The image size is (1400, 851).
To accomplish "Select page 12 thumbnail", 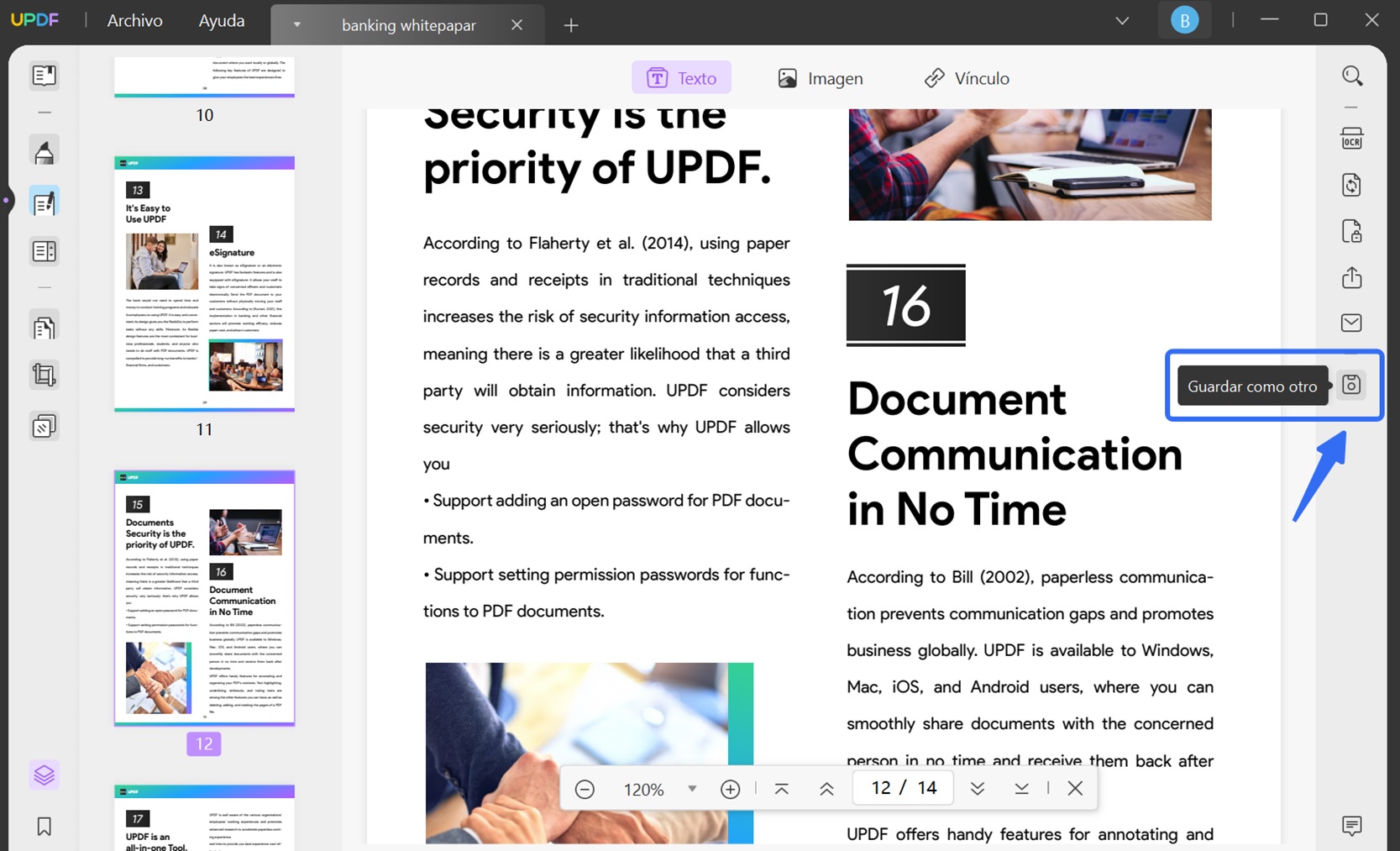I will coord(204,598).
